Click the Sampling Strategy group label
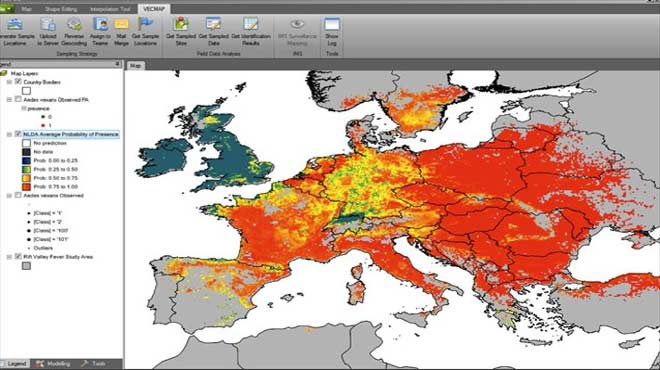660x370 pixels. tap(77, 54)
